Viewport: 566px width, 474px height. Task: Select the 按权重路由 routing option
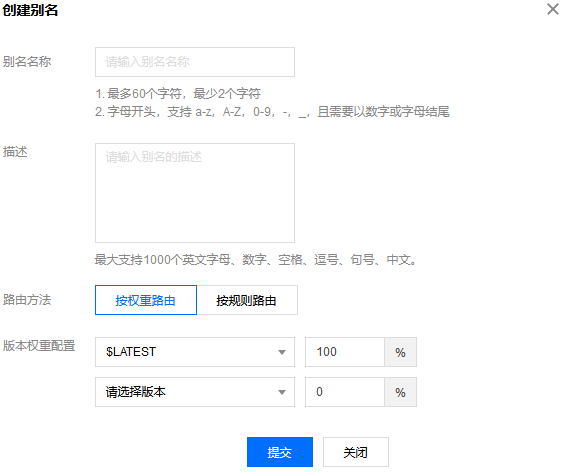[146, 300]
